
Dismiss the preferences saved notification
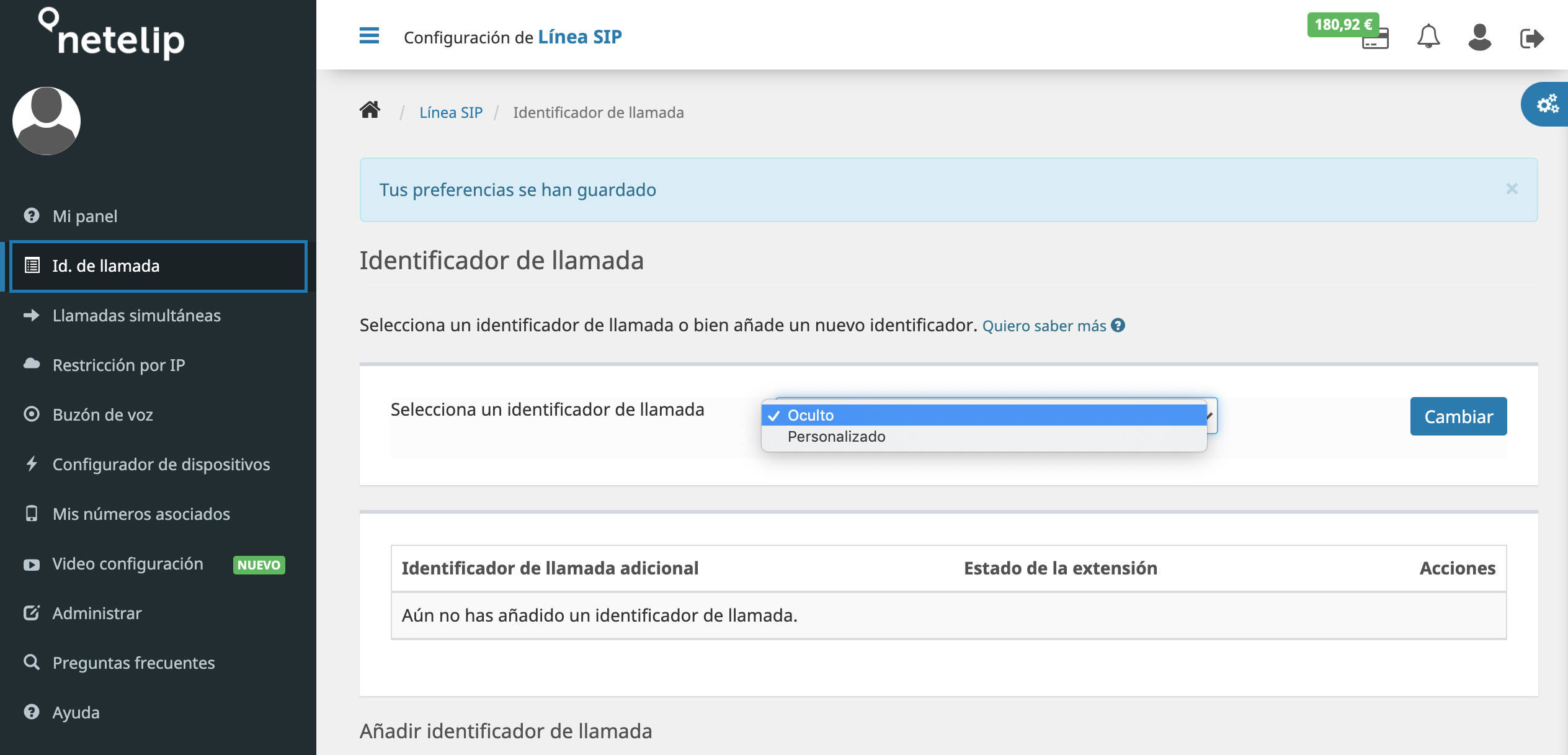coord(1513,188)
